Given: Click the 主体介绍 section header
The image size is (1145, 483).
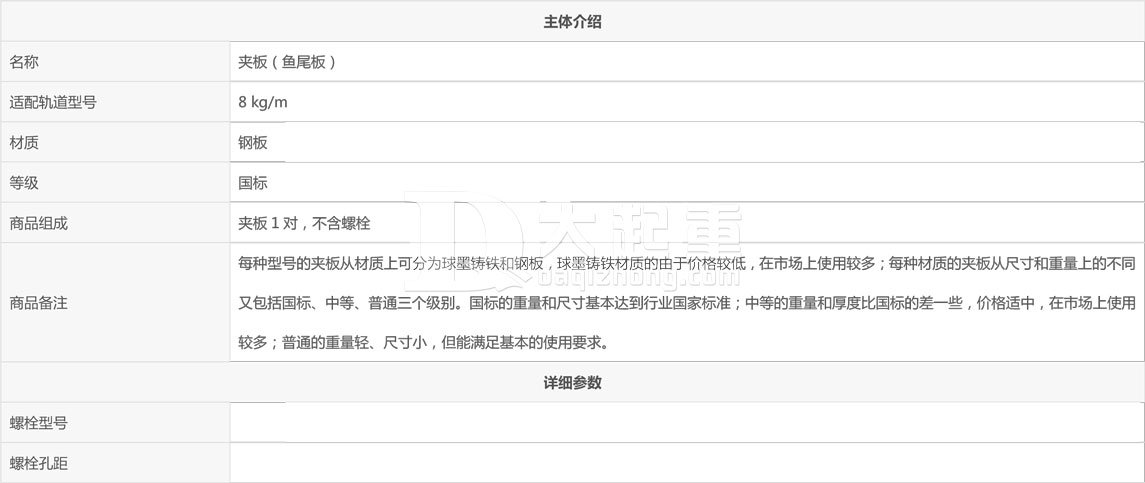Looking at the screenshot, I should pyautogui.click(x=572, y=21).
